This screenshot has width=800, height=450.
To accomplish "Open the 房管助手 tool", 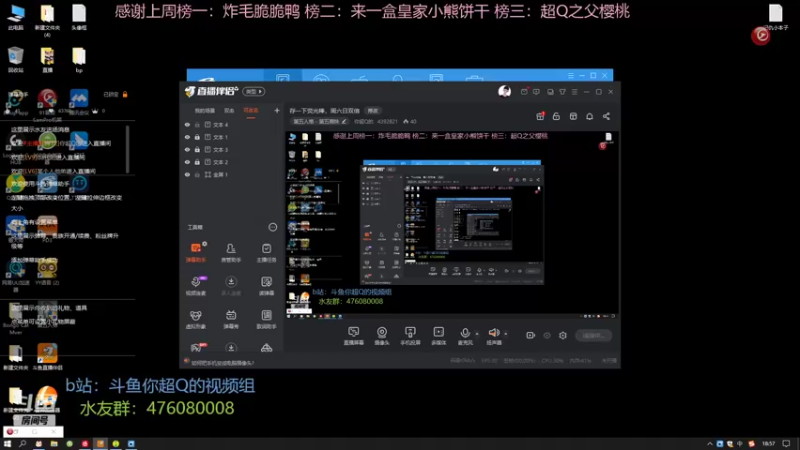I will click(231, 252).
